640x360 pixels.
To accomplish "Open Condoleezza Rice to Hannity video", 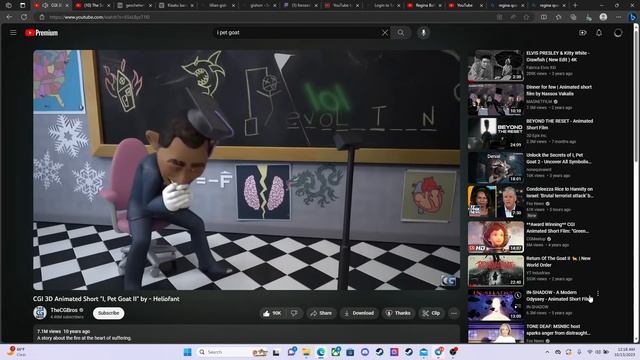I will tap(559, 192).
